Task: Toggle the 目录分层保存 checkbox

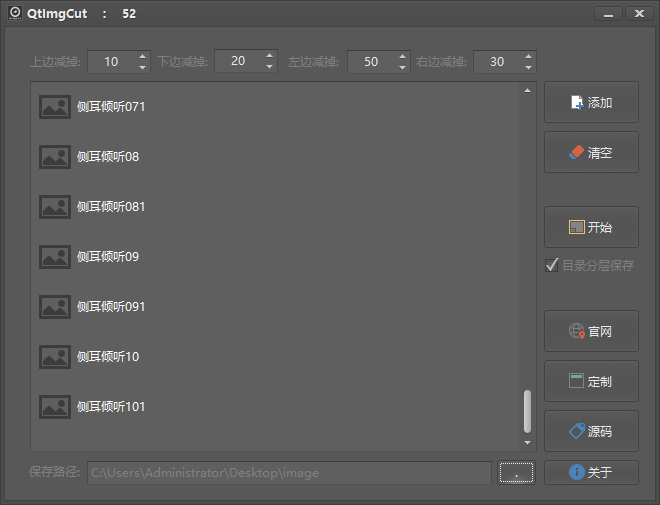Action: point(589,265)
